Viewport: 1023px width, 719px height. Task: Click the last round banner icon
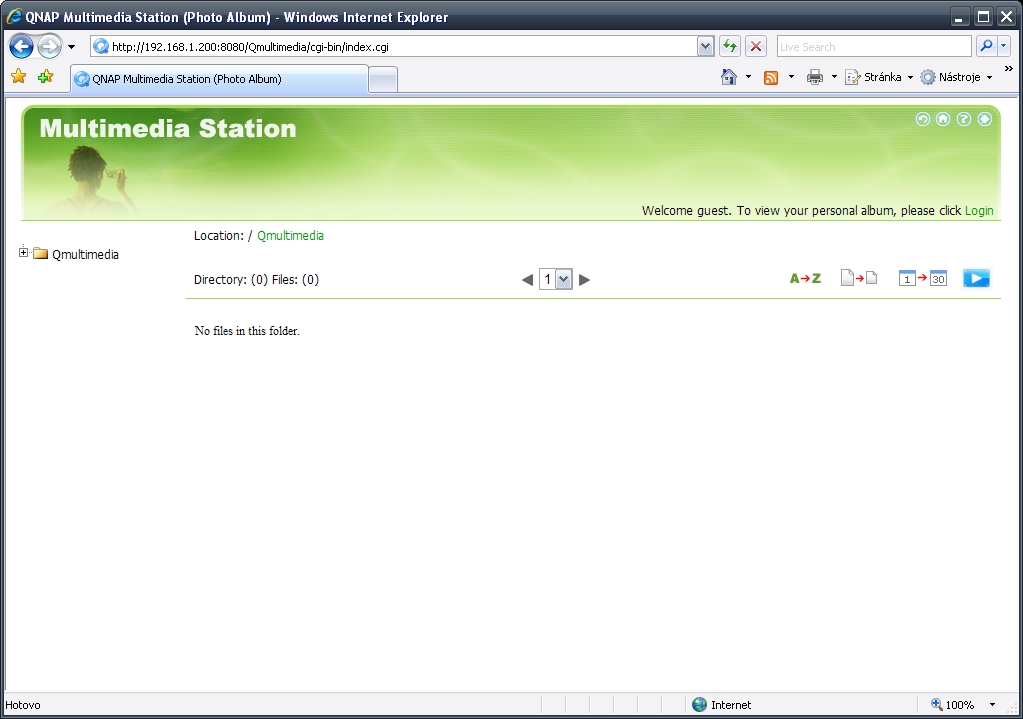(x=985, y=119)
